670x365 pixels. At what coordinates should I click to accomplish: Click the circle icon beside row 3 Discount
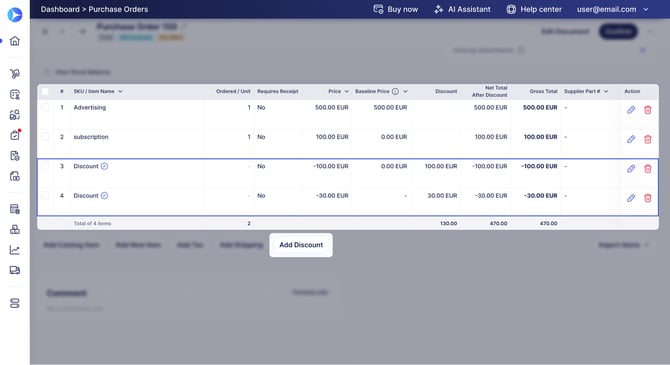pos(104,166)
